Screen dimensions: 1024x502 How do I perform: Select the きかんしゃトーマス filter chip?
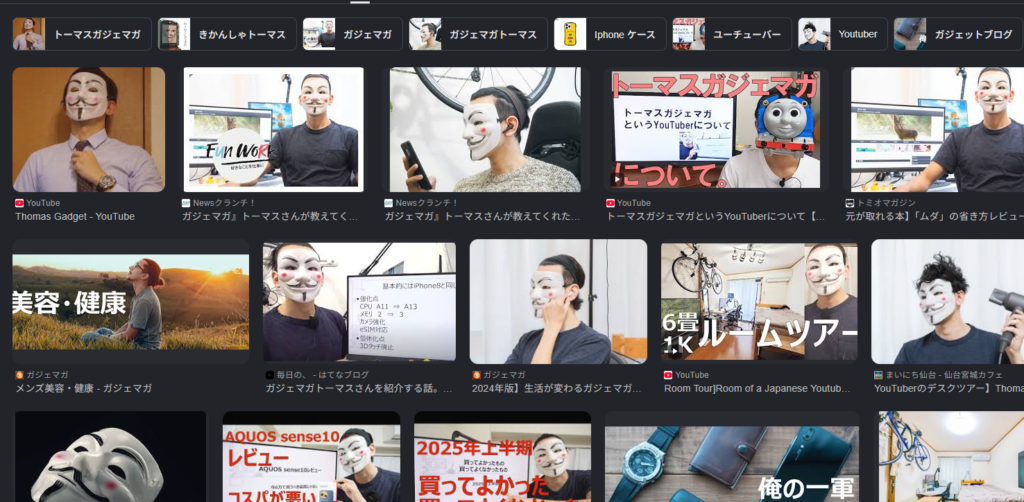point(227,34)
